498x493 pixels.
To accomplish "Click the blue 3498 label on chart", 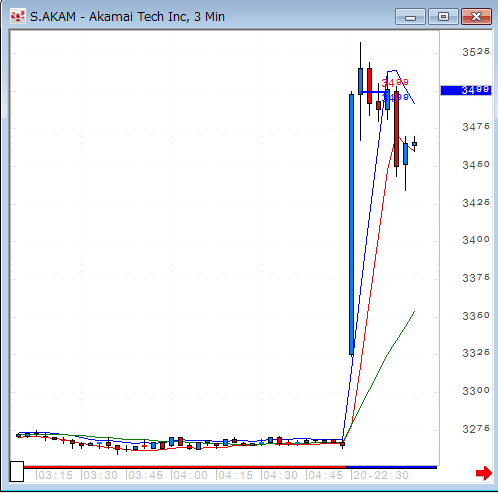I will [395, 97].
